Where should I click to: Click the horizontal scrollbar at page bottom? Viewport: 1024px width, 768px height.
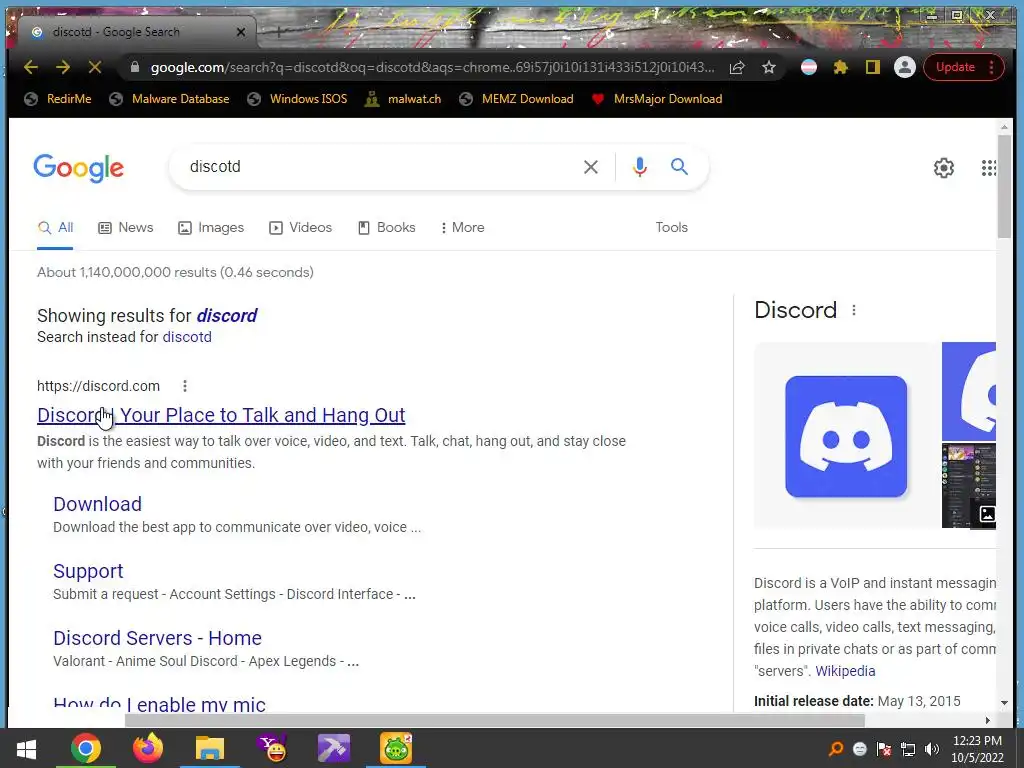tap(494, 720)
